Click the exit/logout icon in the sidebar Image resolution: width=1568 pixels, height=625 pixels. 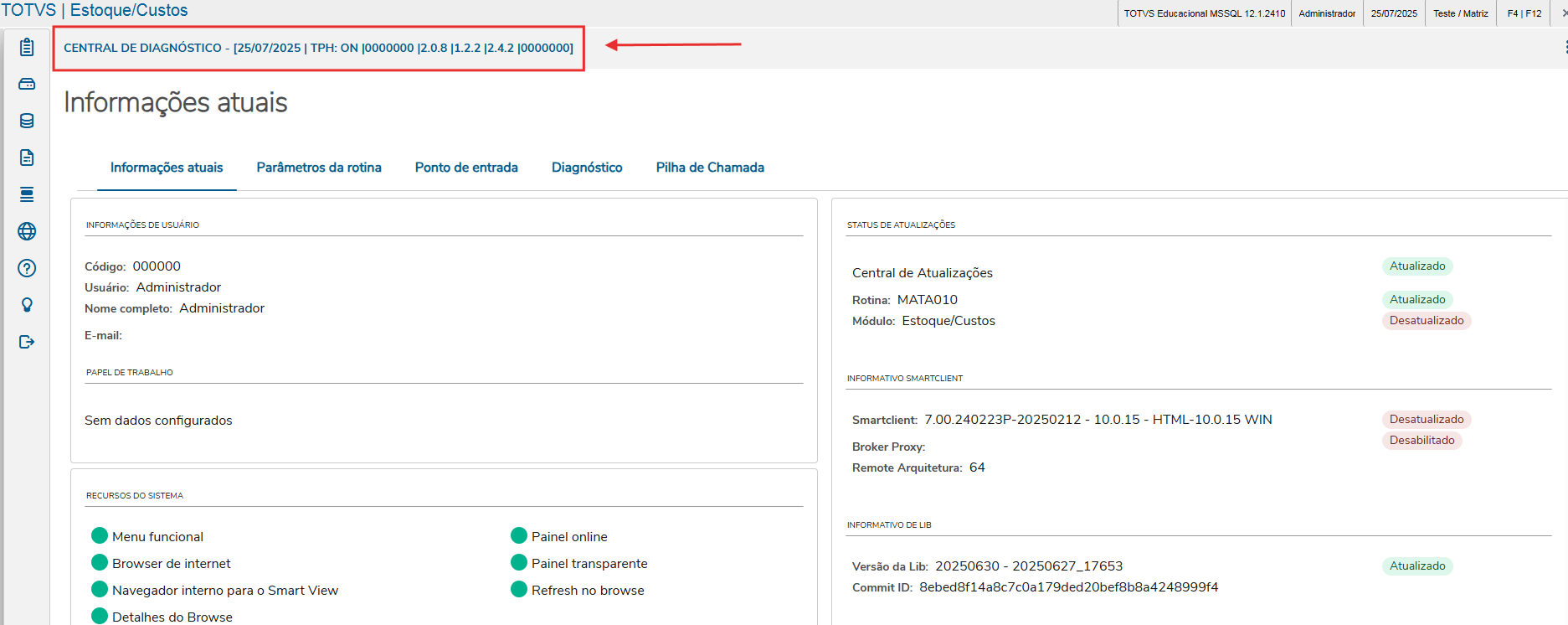pos(27,342)
